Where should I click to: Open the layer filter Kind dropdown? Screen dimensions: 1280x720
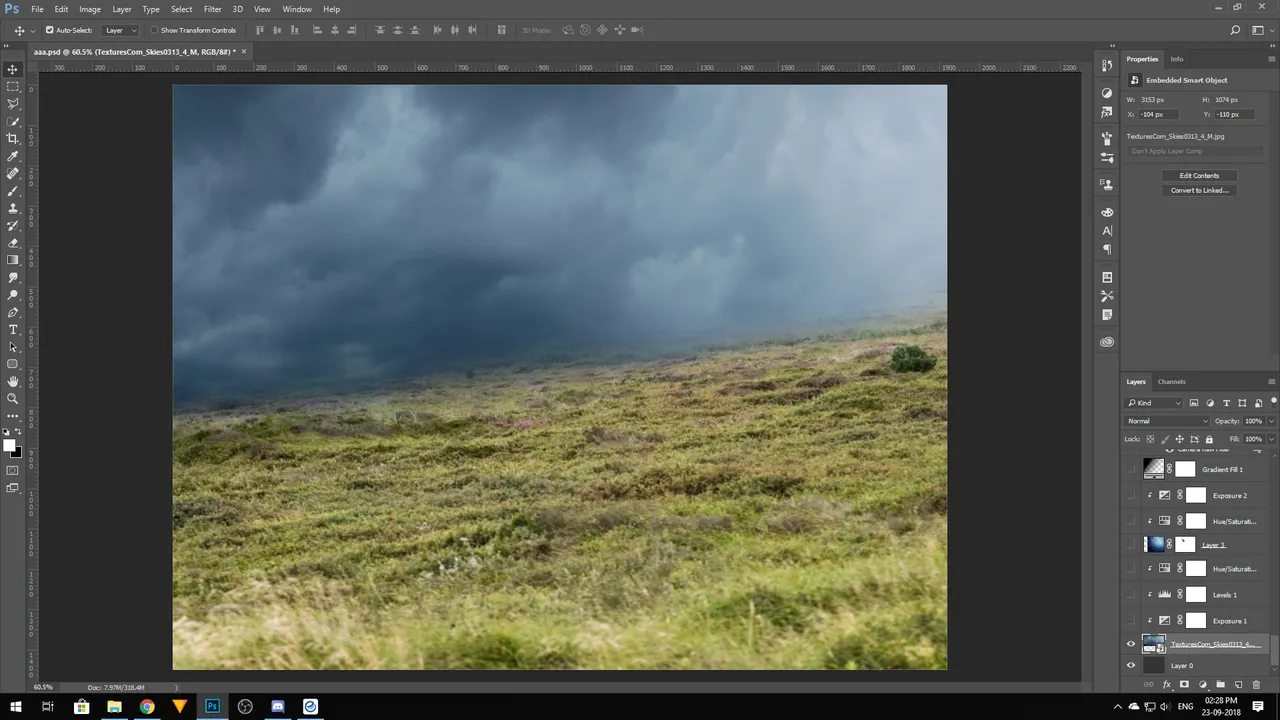[1154, 403]
